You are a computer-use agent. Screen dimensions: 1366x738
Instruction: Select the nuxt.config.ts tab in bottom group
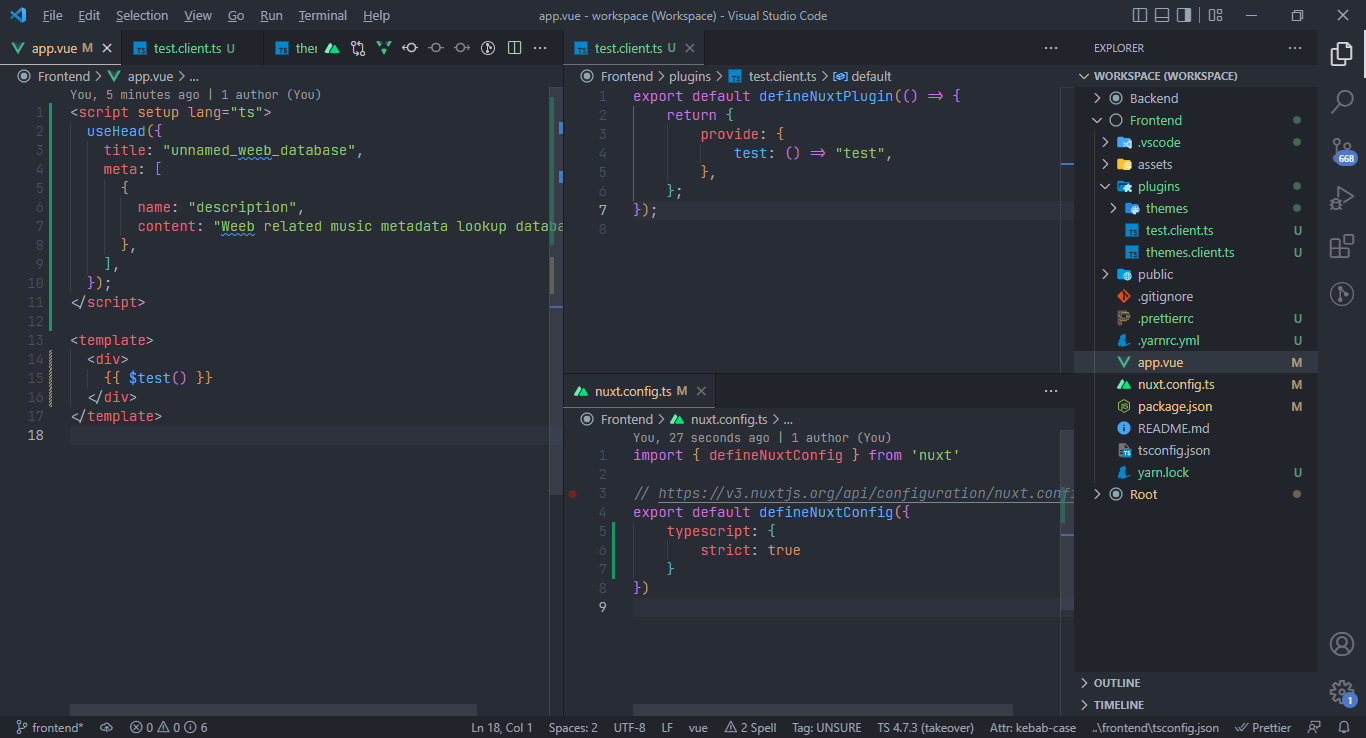point(640,391)
